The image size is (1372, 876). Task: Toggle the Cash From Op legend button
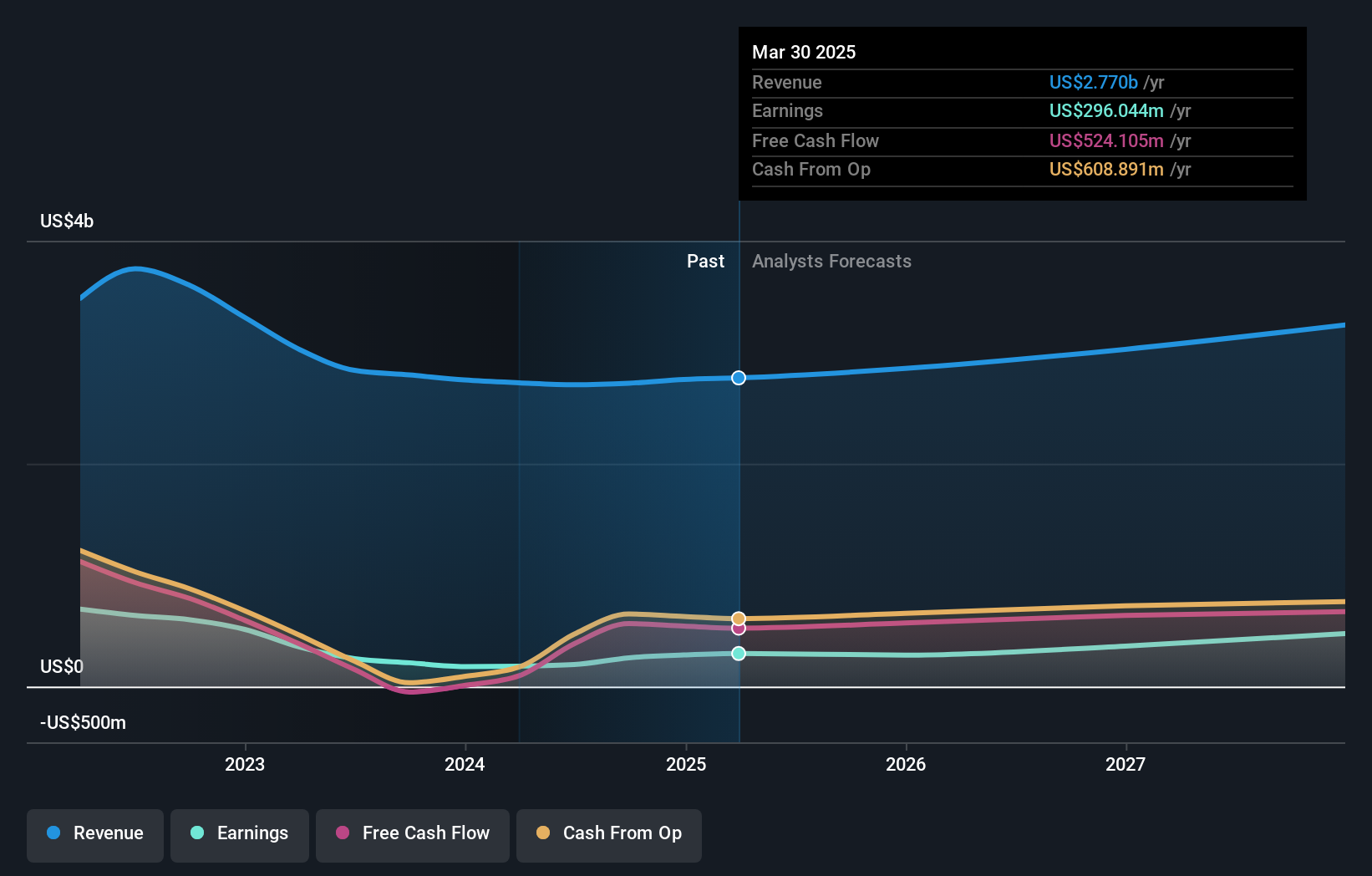point(609,835)
